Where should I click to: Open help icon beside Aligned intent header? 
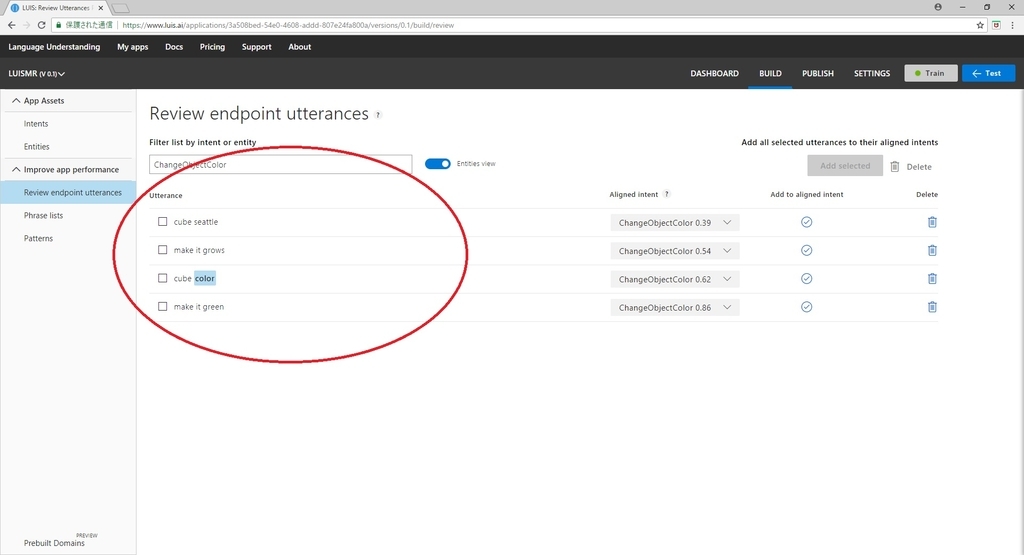(666, 194)
